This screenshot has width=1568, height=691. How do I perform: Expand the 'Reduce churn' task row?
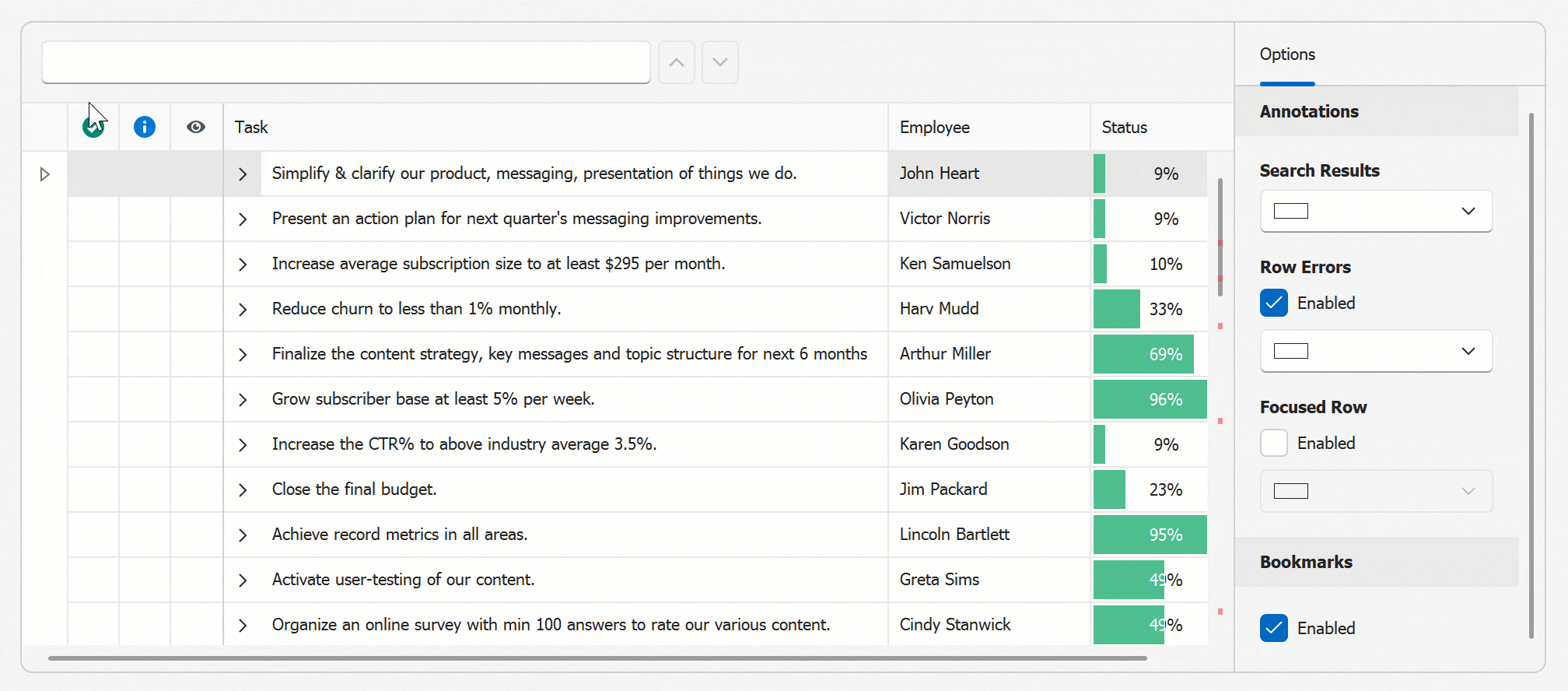(x=243, y=310)
